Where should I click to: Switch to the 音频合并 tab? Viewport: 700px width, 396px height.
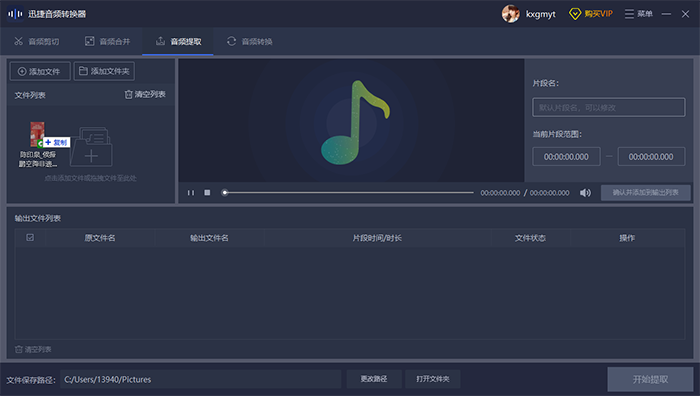(x=107, y=42)
